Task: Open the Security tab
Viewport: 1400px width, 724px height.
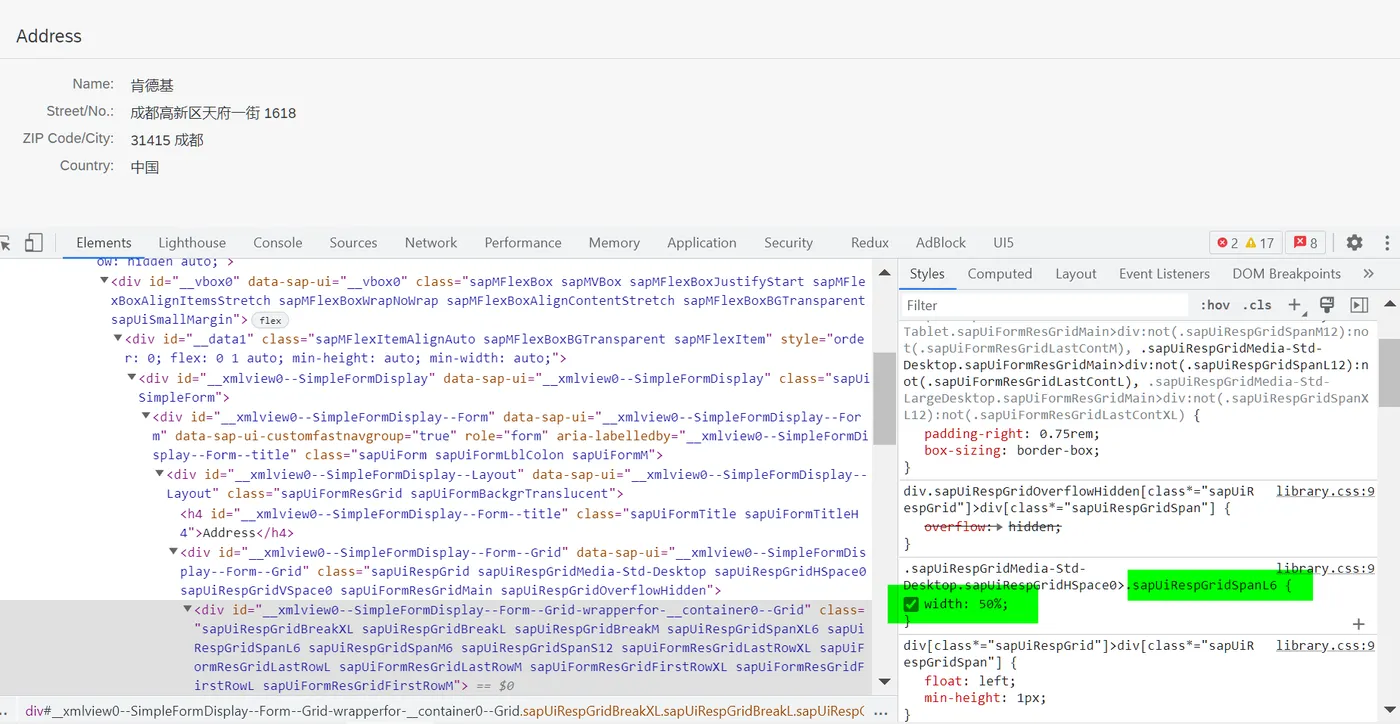Action: click(x=788, y=243)
